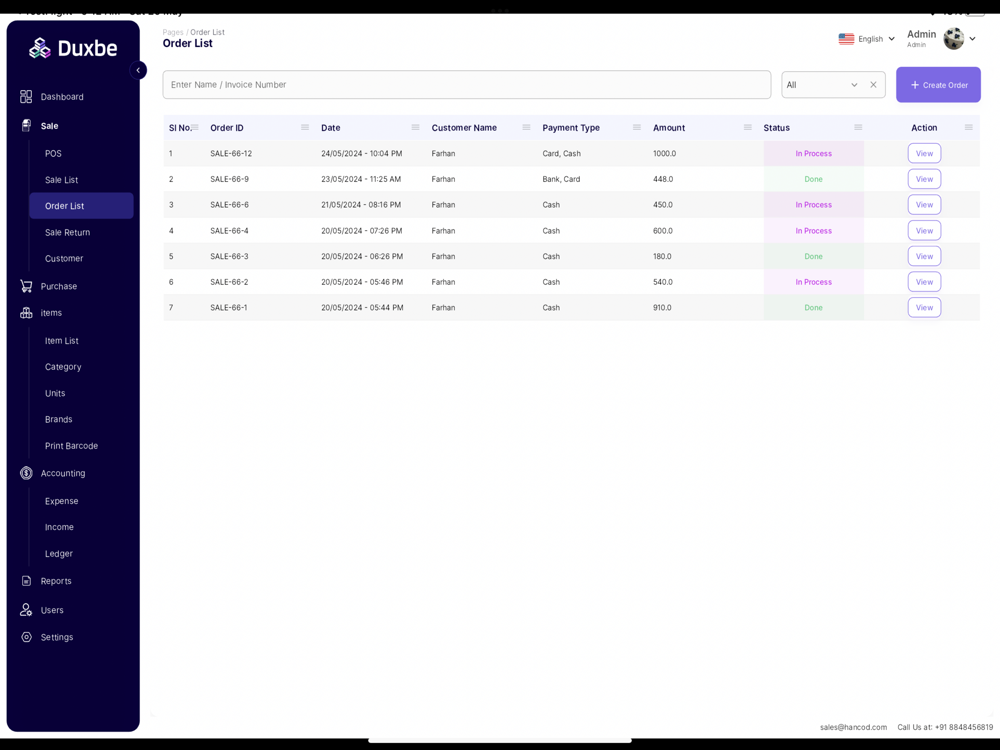View order SALE-66-9
This screenshot has height=750, width=1000.
point(924,179)
